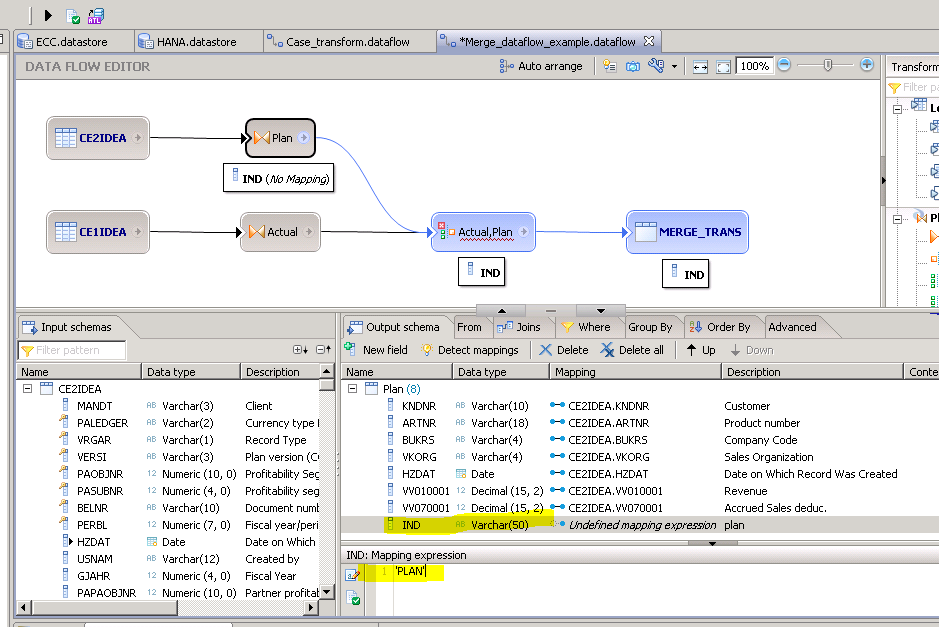The width and height of the screenshot is (939, 627).
Task: Collapse the Plan (8) output schema node
Action: click(352, 388)
